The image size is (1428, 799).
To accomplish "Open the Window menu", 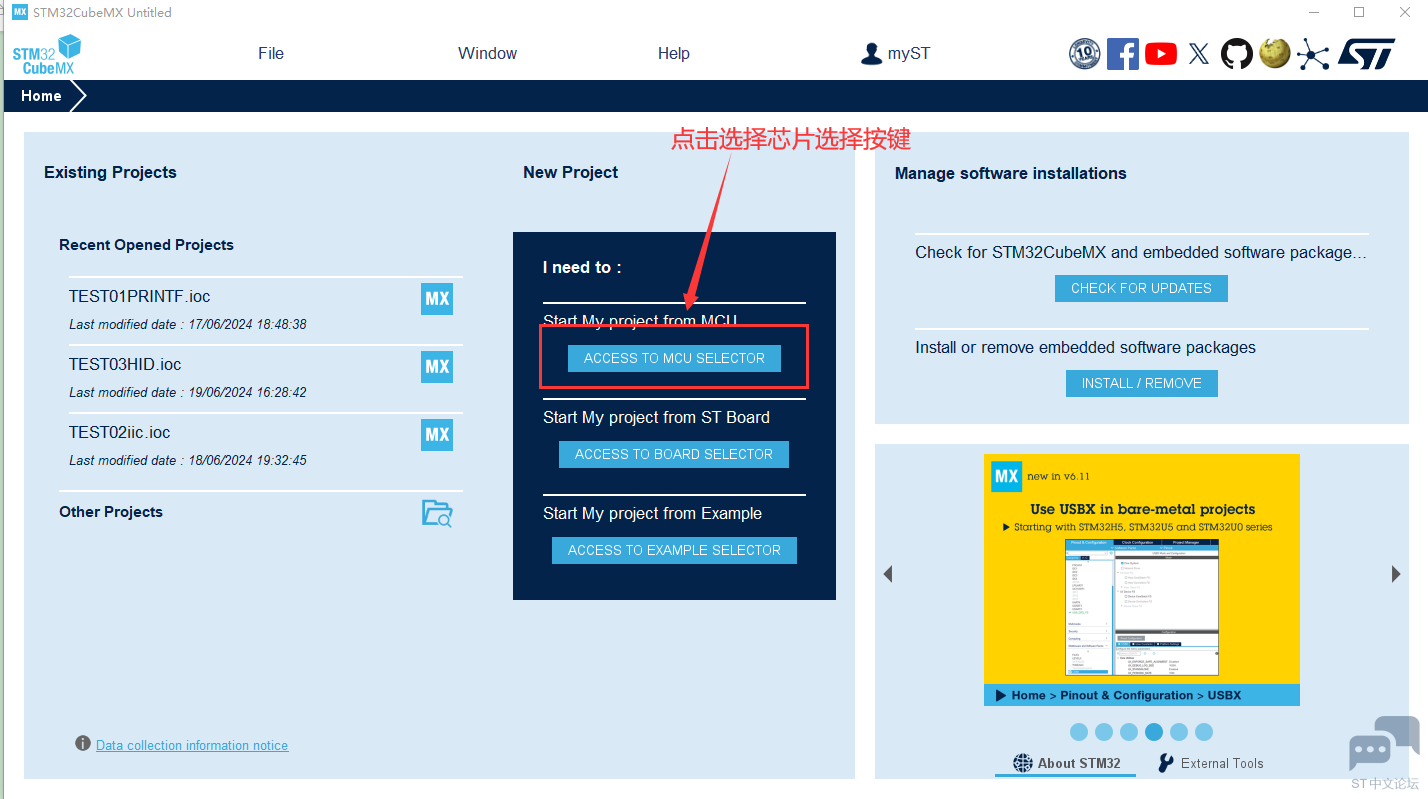I will (x=488, y=54).
